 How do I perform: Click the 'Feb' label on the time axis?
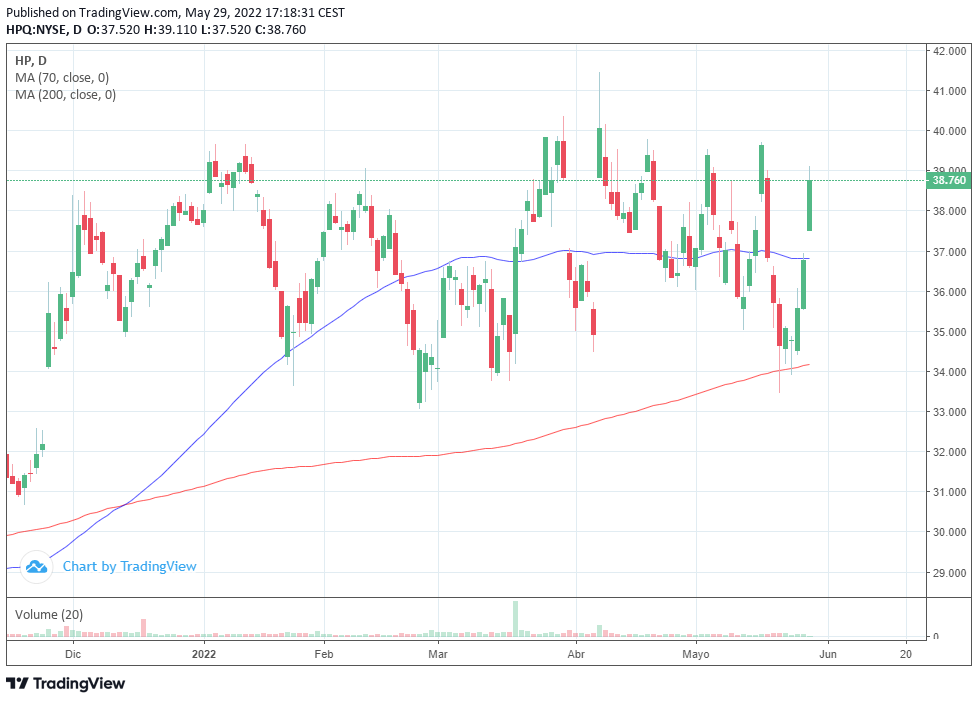click(324, 654)
